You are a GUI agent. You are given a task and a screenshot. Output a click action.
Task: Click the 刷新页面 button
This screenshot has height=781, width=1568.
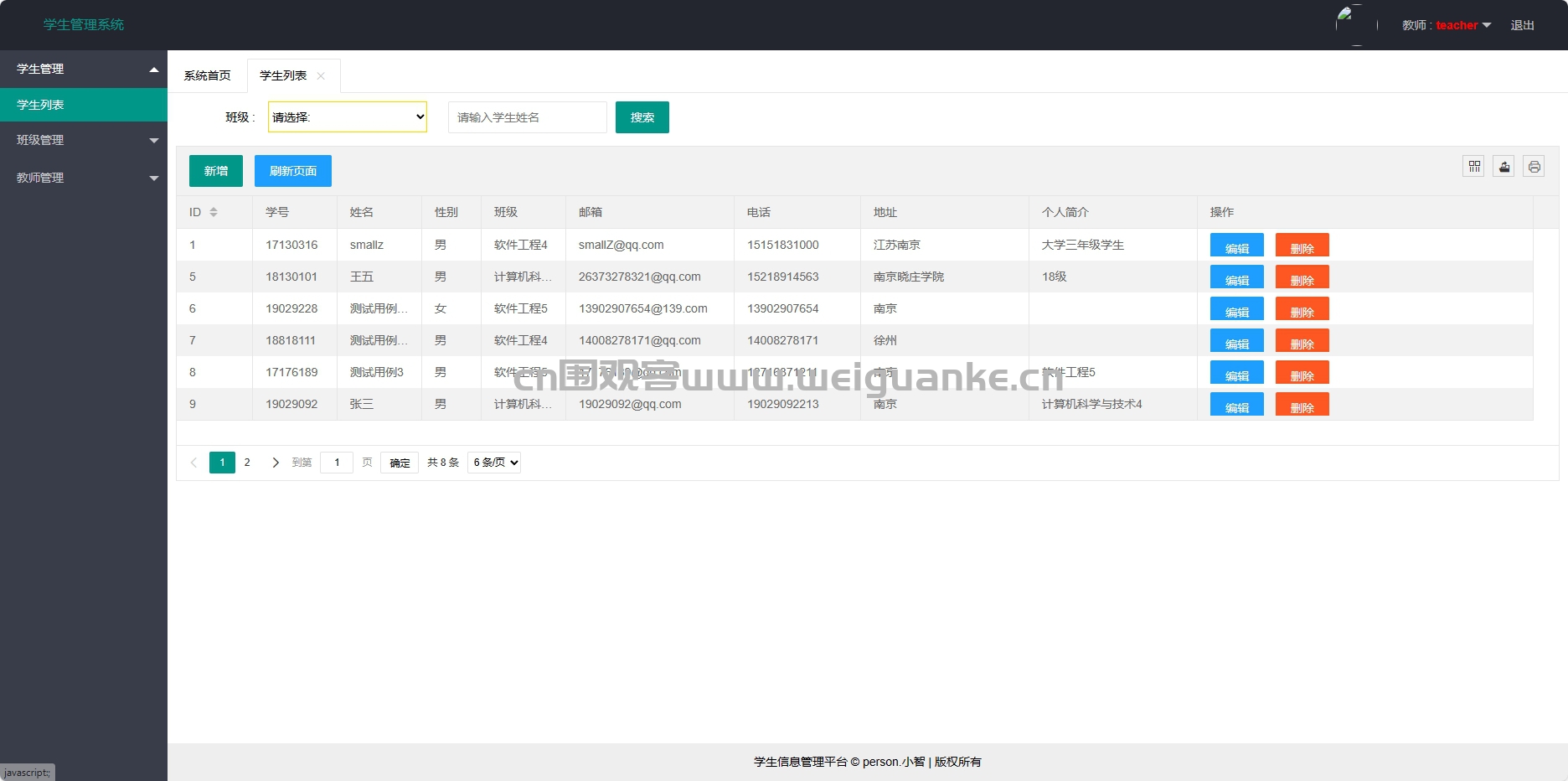pos(293,171)
